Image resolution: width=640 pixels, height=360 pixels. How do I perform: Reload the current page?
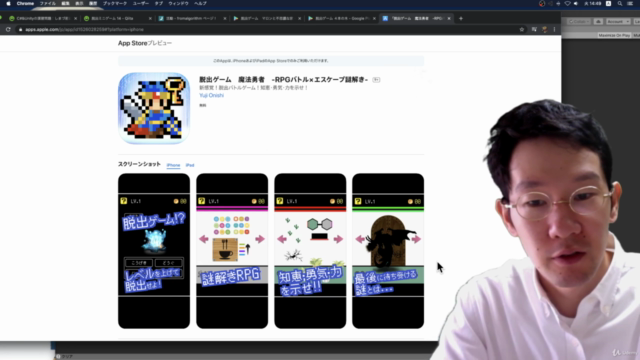point(8,29)
